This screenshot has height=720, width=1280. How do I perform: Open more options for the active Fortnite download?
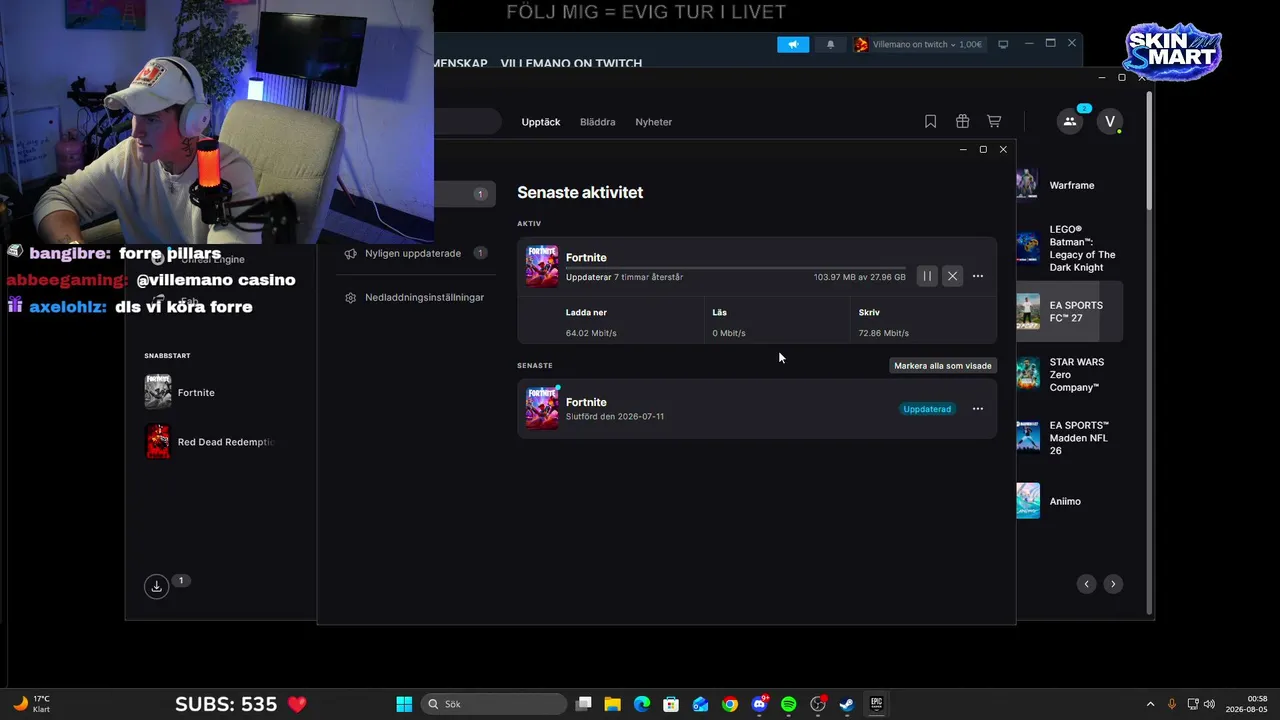click(978, 276)
